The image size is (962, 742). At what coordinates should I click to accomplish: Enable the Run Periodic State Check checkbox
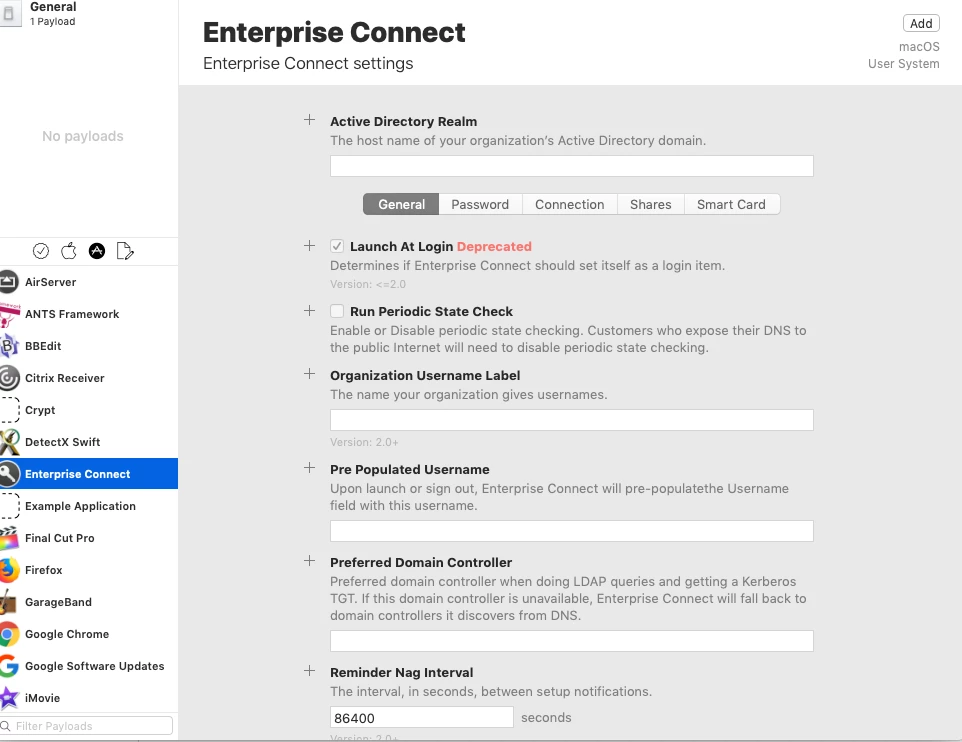(337, 311)
